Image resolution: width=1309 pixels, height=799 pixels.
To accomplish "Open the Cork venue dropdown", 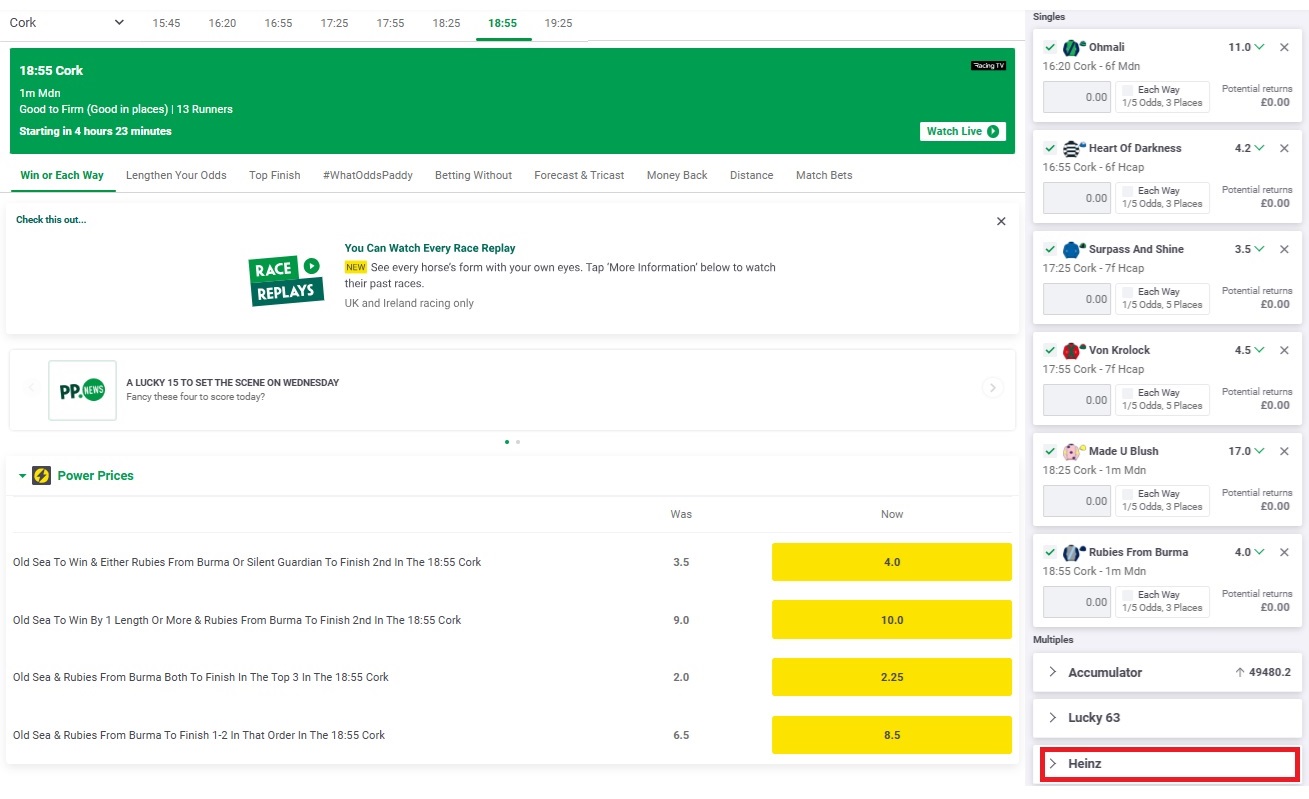I will (67, 22).
